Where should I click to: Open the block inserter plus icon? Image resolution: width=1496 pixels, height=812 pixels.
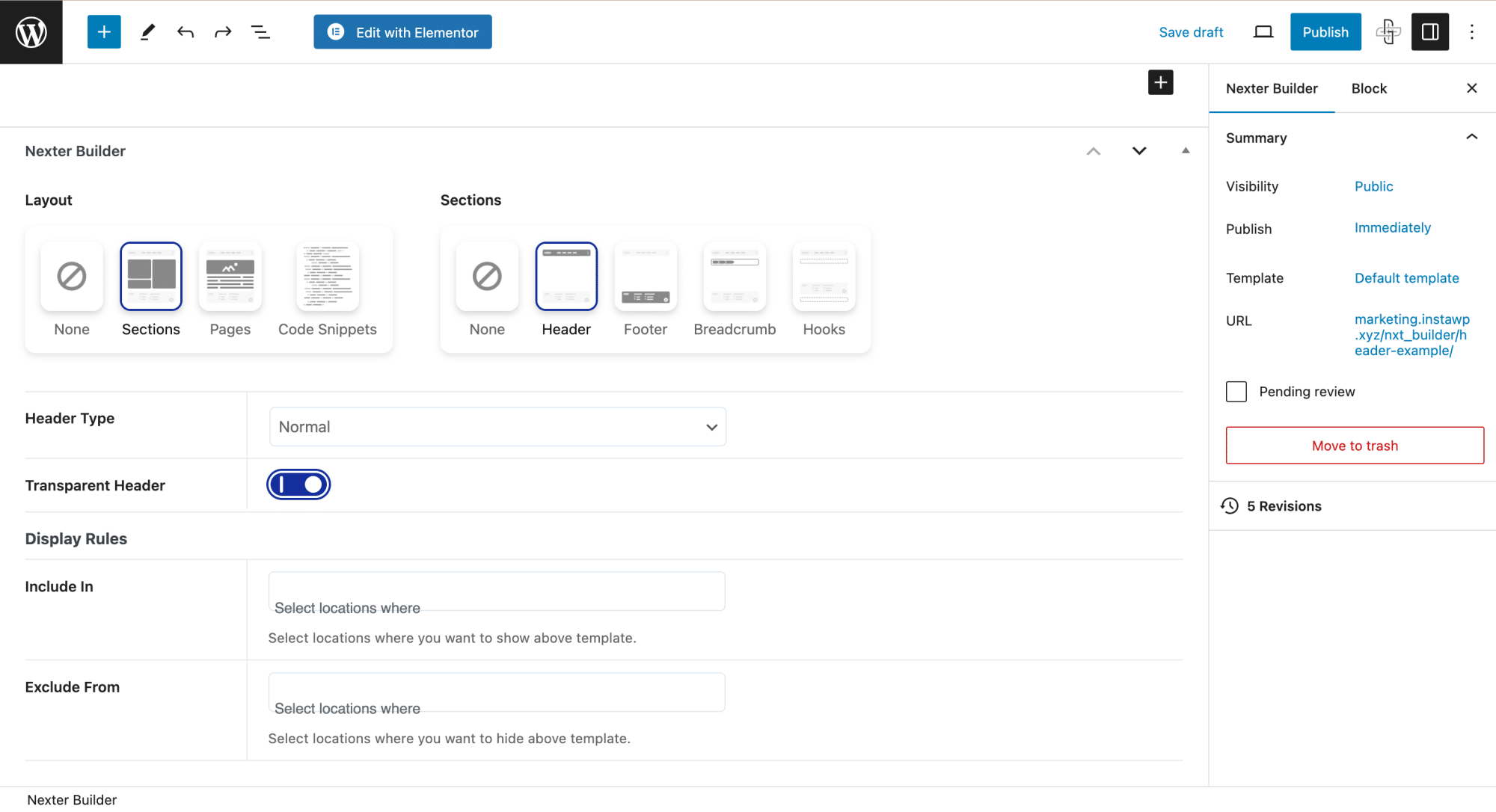[x=104, y=31]
